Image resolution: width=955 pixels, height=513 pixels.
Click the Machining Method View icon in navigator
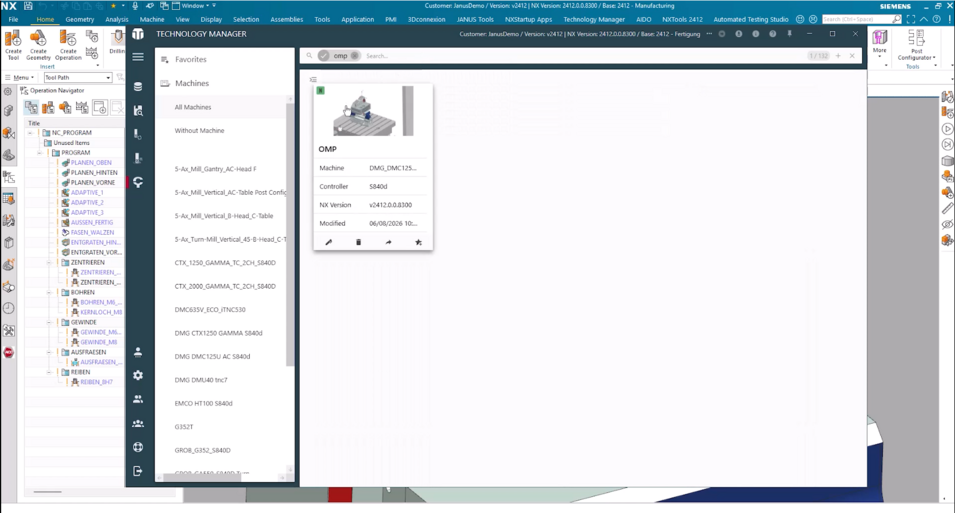tap(82, 108)
